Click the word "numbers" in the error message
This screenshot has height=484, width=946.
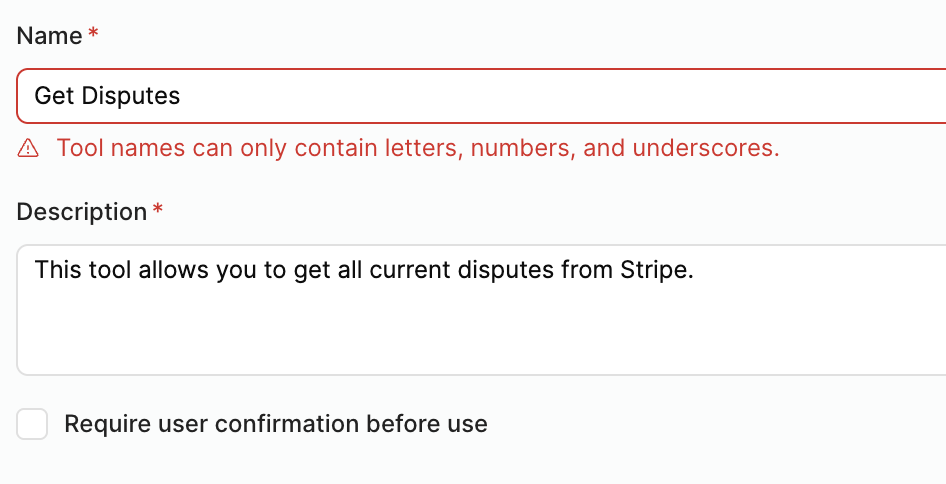point(523,149)
